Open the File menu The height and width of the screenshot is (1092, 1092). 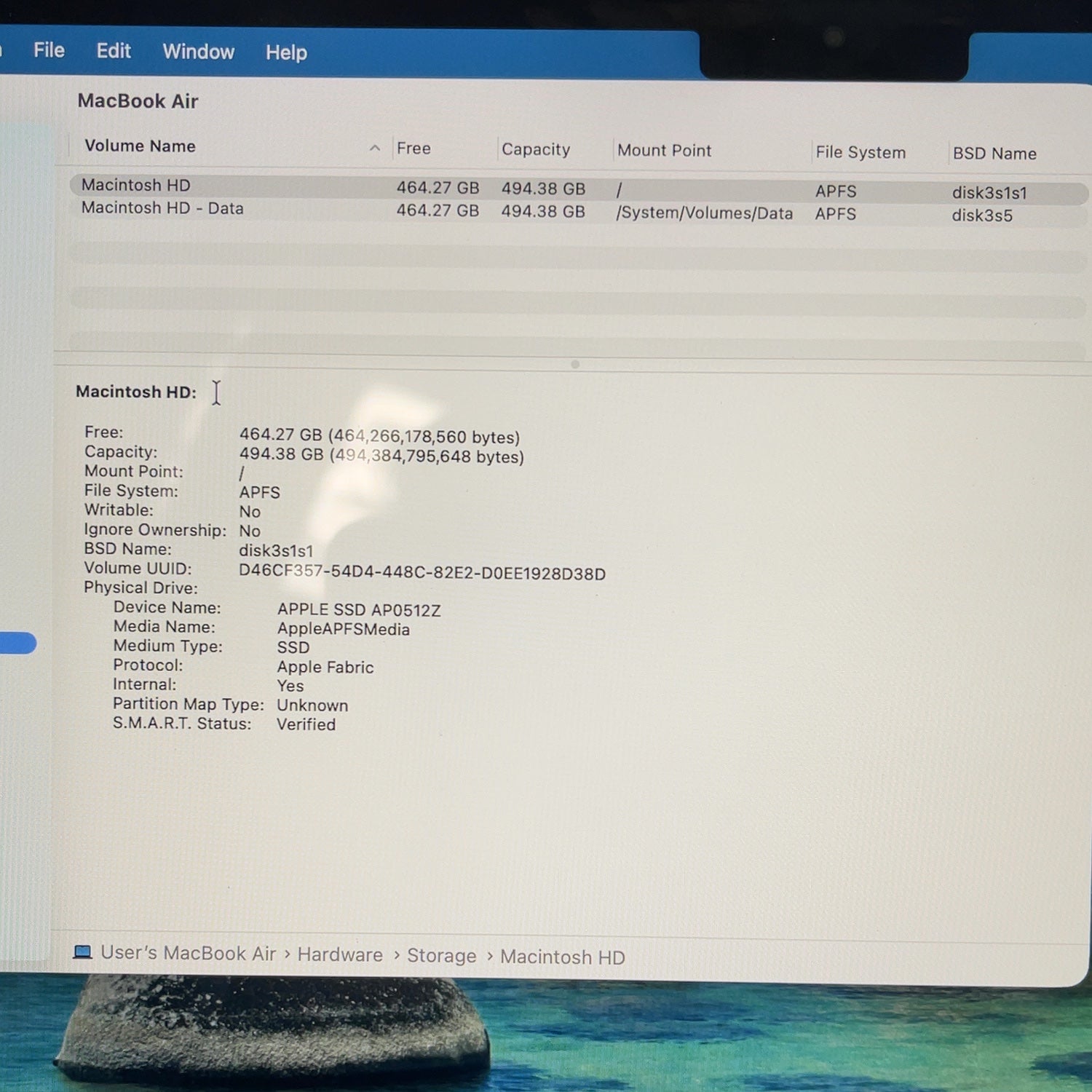[x=49, y=50]
